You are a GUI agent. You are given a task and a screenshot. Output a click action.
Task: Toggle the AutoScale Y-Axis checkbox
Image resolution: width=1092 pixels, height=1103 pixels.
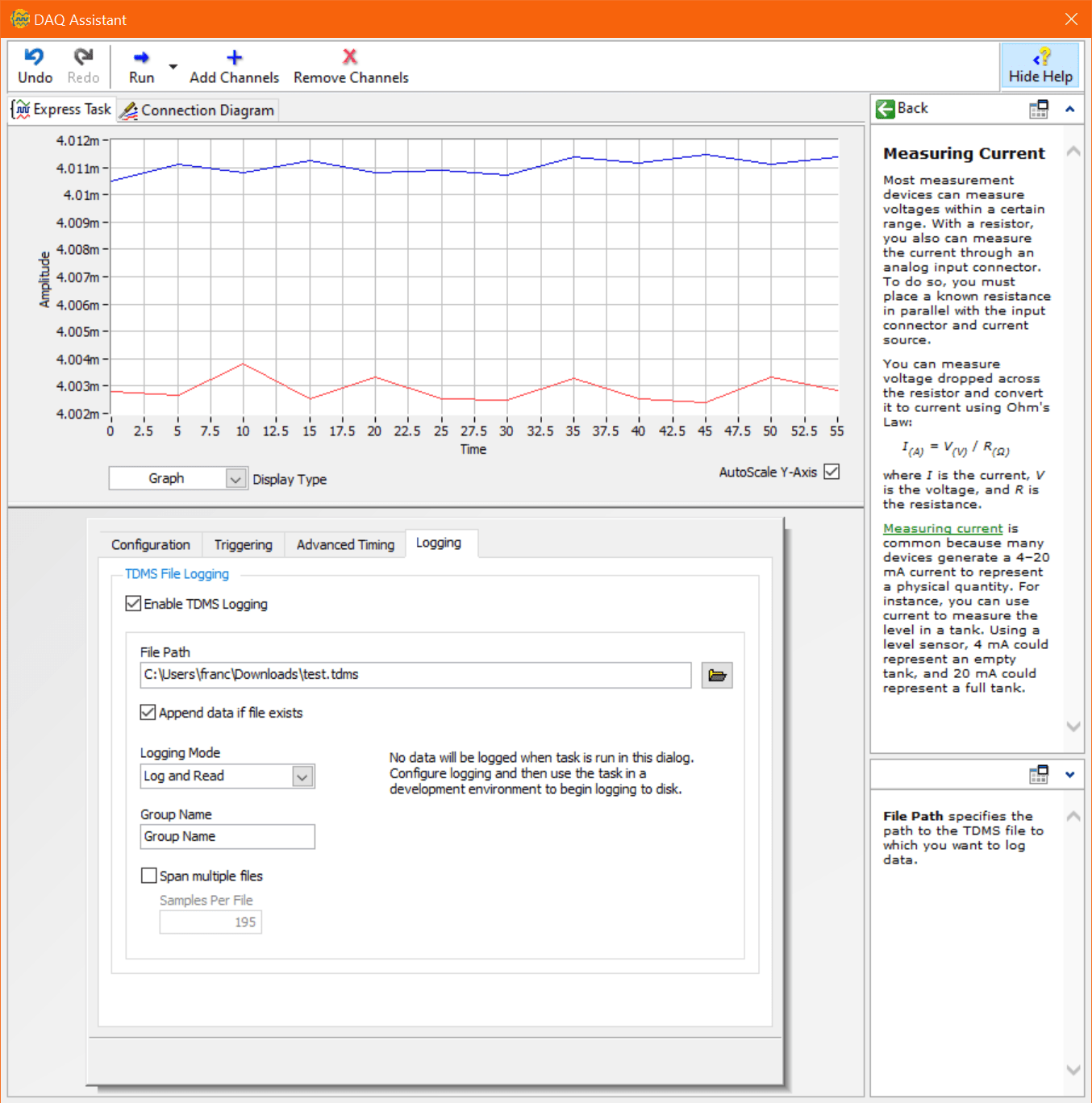click(x=832, y=472)
